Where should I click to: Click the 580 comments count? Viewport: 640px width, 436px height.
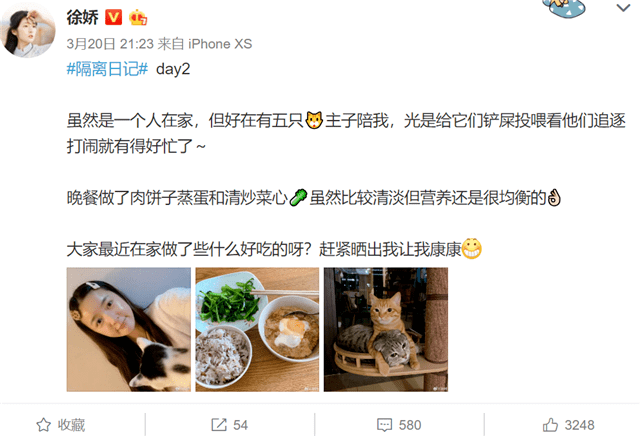click(410, 425)
